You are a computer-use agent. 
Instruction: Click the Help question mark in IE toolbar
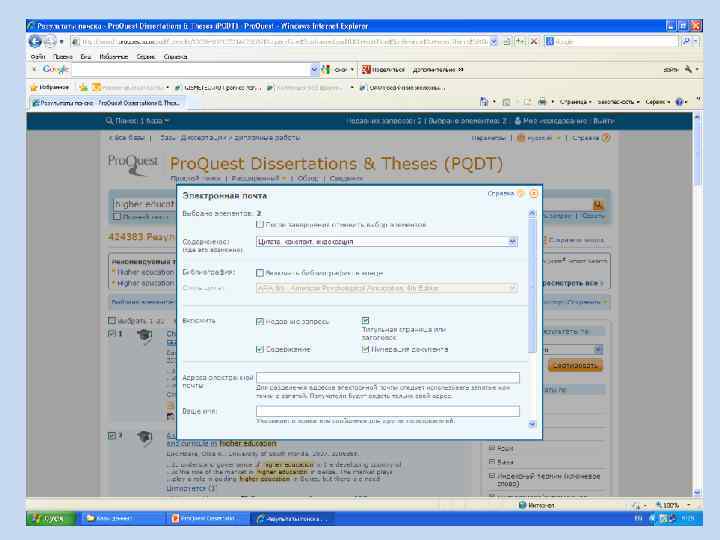680,102
